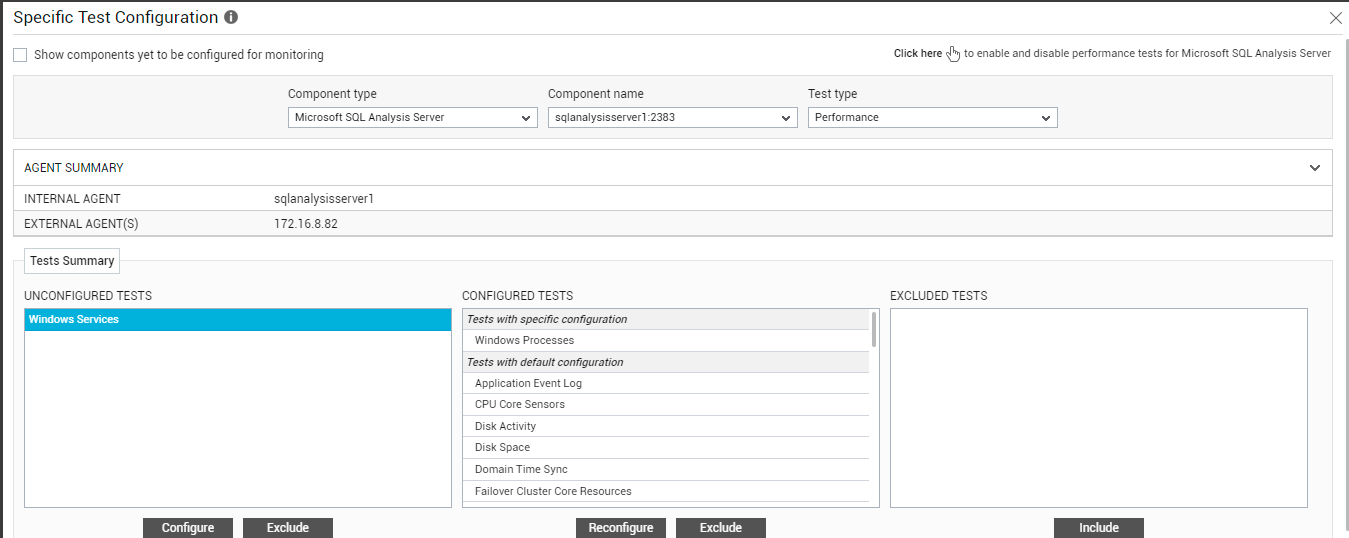Select Windows Processes in configured tests

[666, 341]
